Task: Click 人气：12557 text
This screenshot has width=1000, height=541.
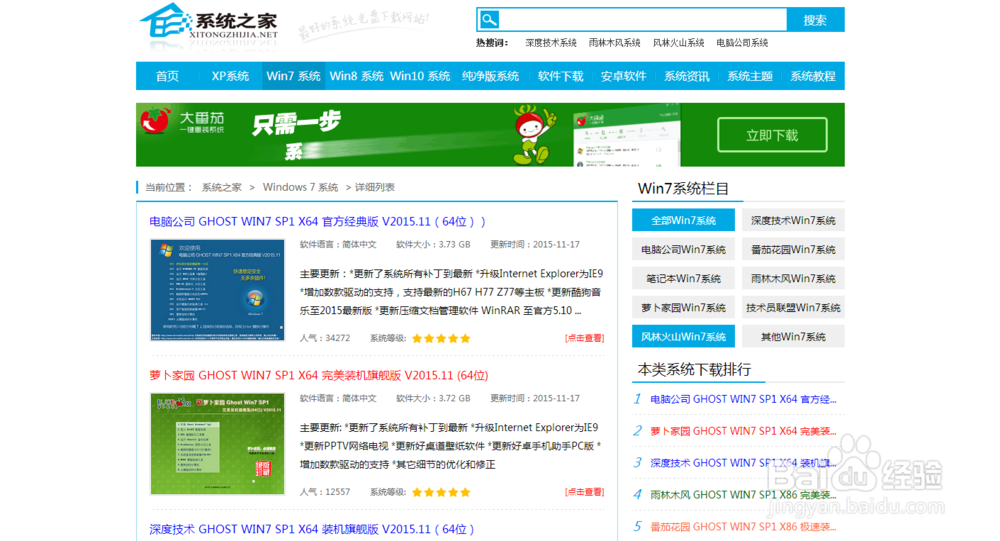Action: [x=325, y=492]
